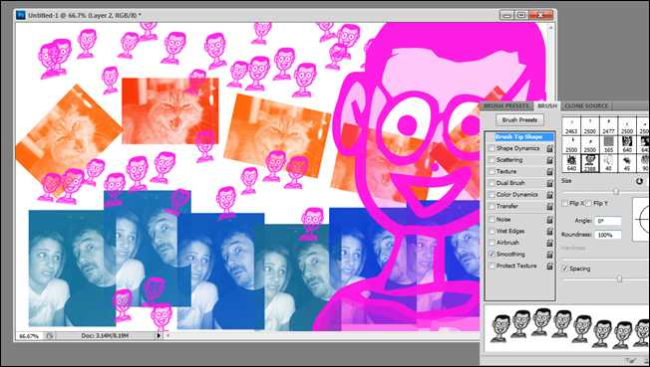Toggle the lock icon beside Dual Brush
650x367 pixels.
[550, 183]
